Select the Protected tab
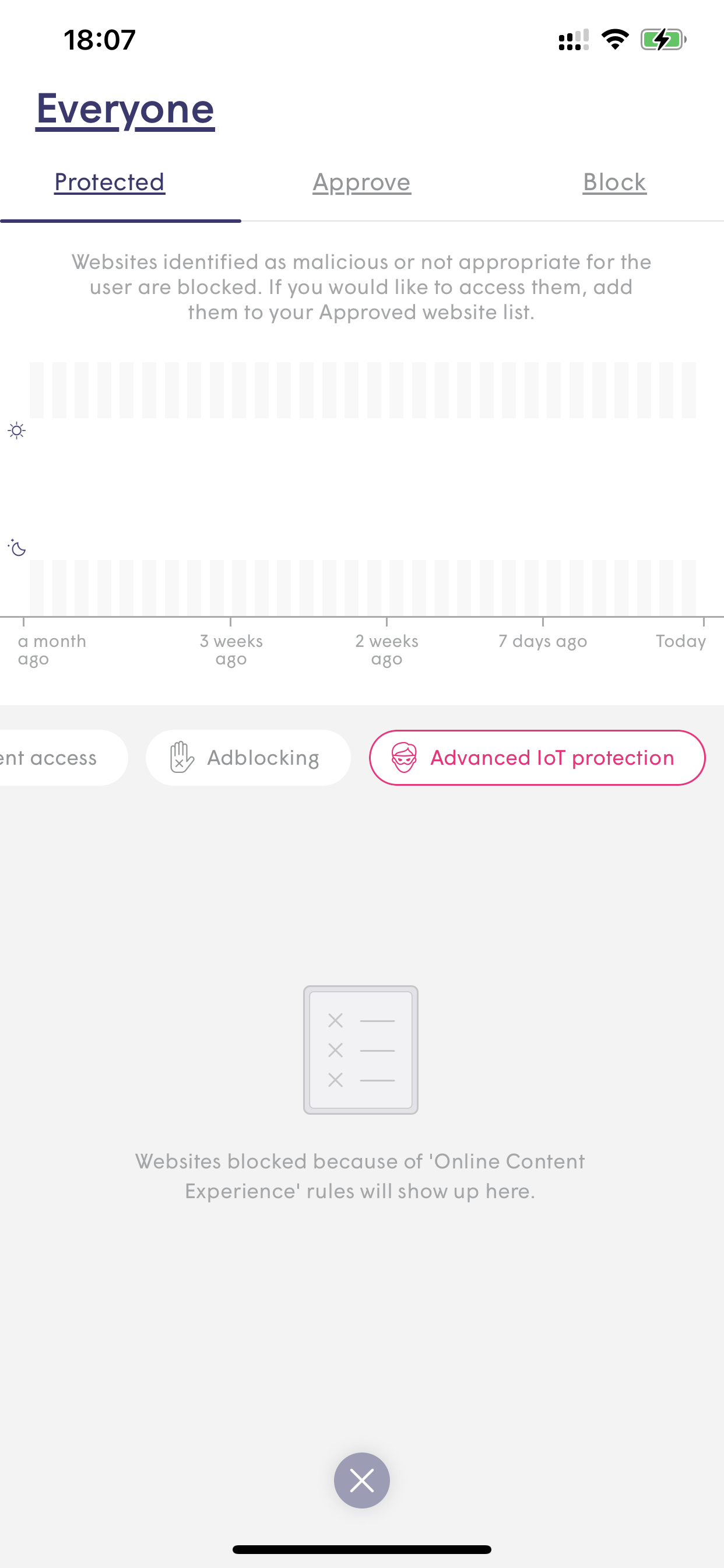Screen dimensions: 724x1568 pos(110,182)
